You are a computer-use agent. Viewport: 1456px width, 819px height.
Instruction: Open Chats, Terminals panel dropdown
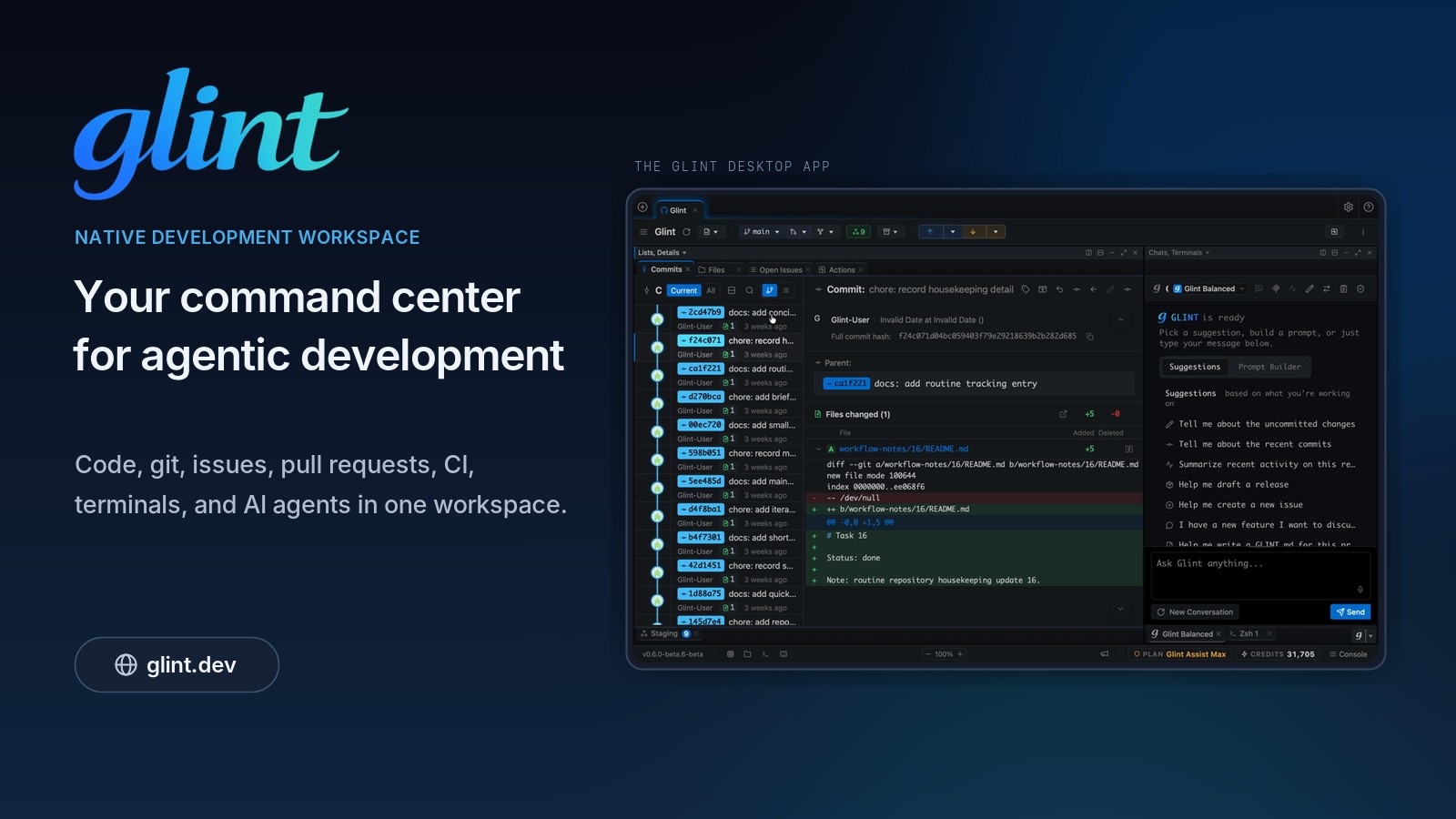tap(1178, 253)
